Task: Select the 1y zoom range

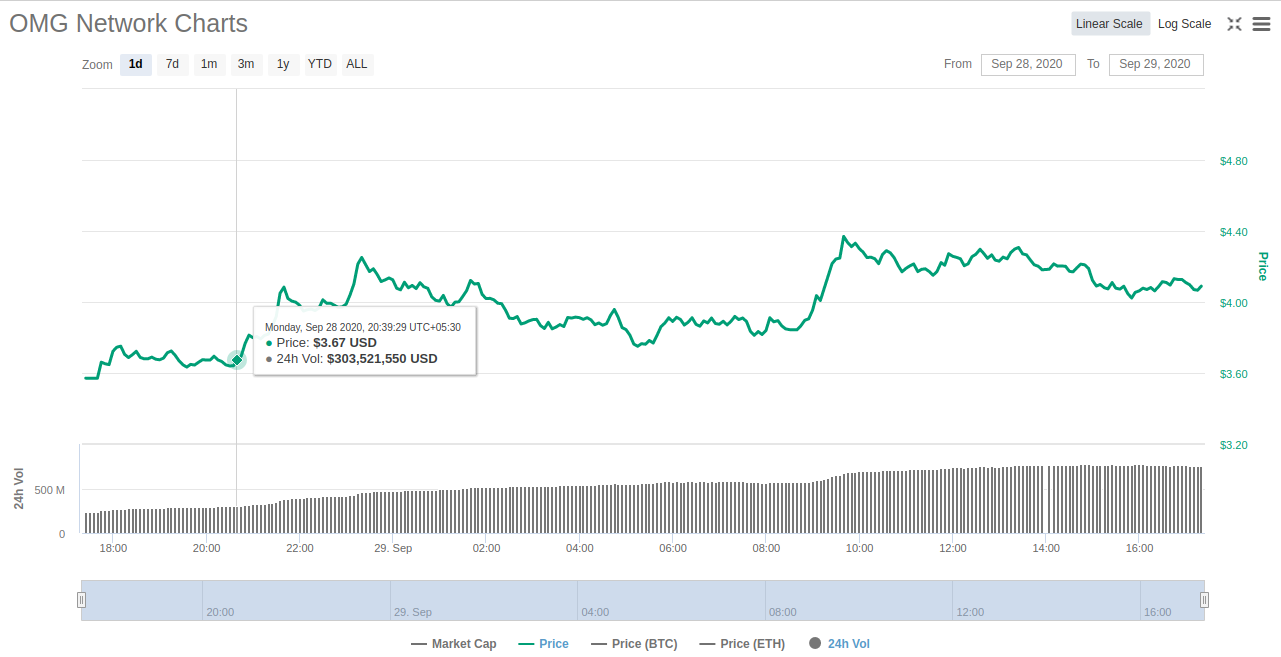Action: (x=283, y=64)
